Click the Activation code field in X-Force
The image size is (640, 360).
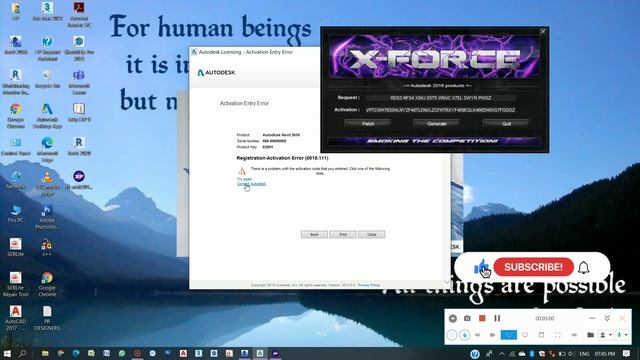[440, 110]
